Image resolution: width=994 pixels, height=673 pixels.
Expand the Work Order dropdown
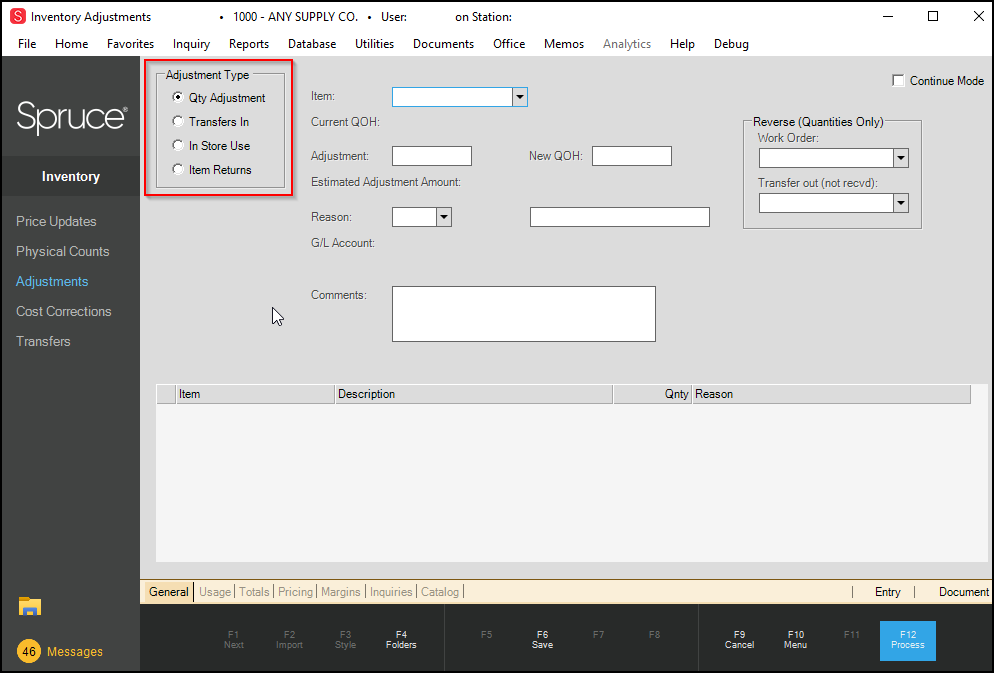pyautogui.click(x=901, y=158)
